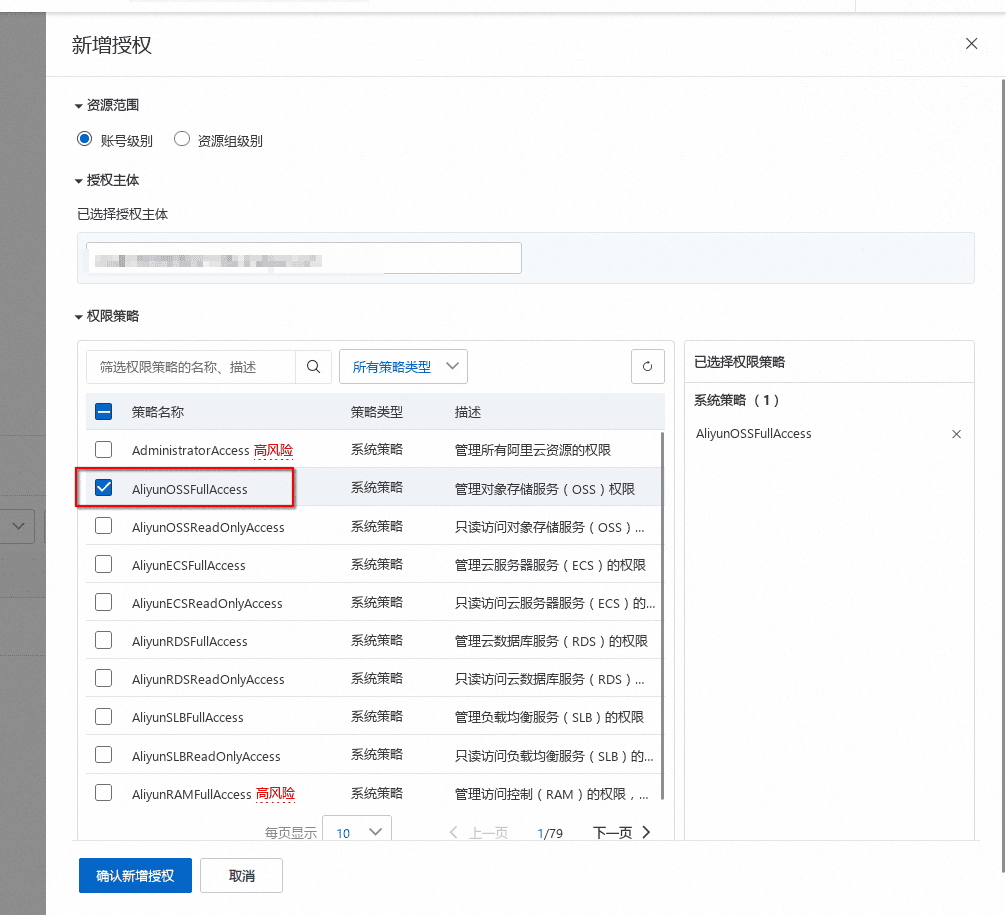Screen dimensions: 1006x915
Task: Toggle the select-all checkbox in table header
Action: [x=103, y=411]
